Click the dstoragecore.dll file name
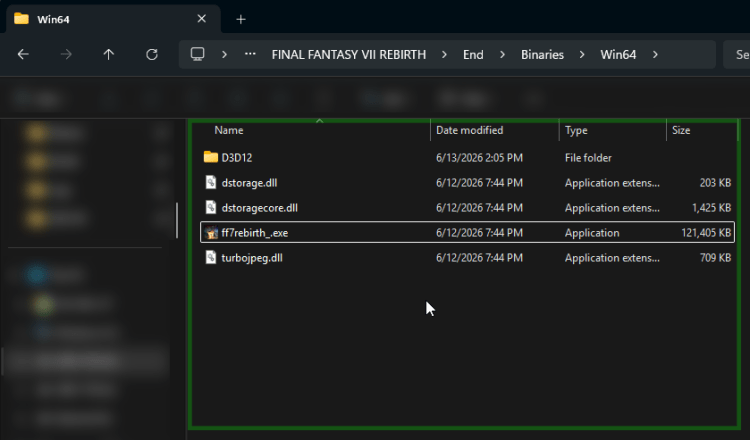 click(x=259, y=208)
